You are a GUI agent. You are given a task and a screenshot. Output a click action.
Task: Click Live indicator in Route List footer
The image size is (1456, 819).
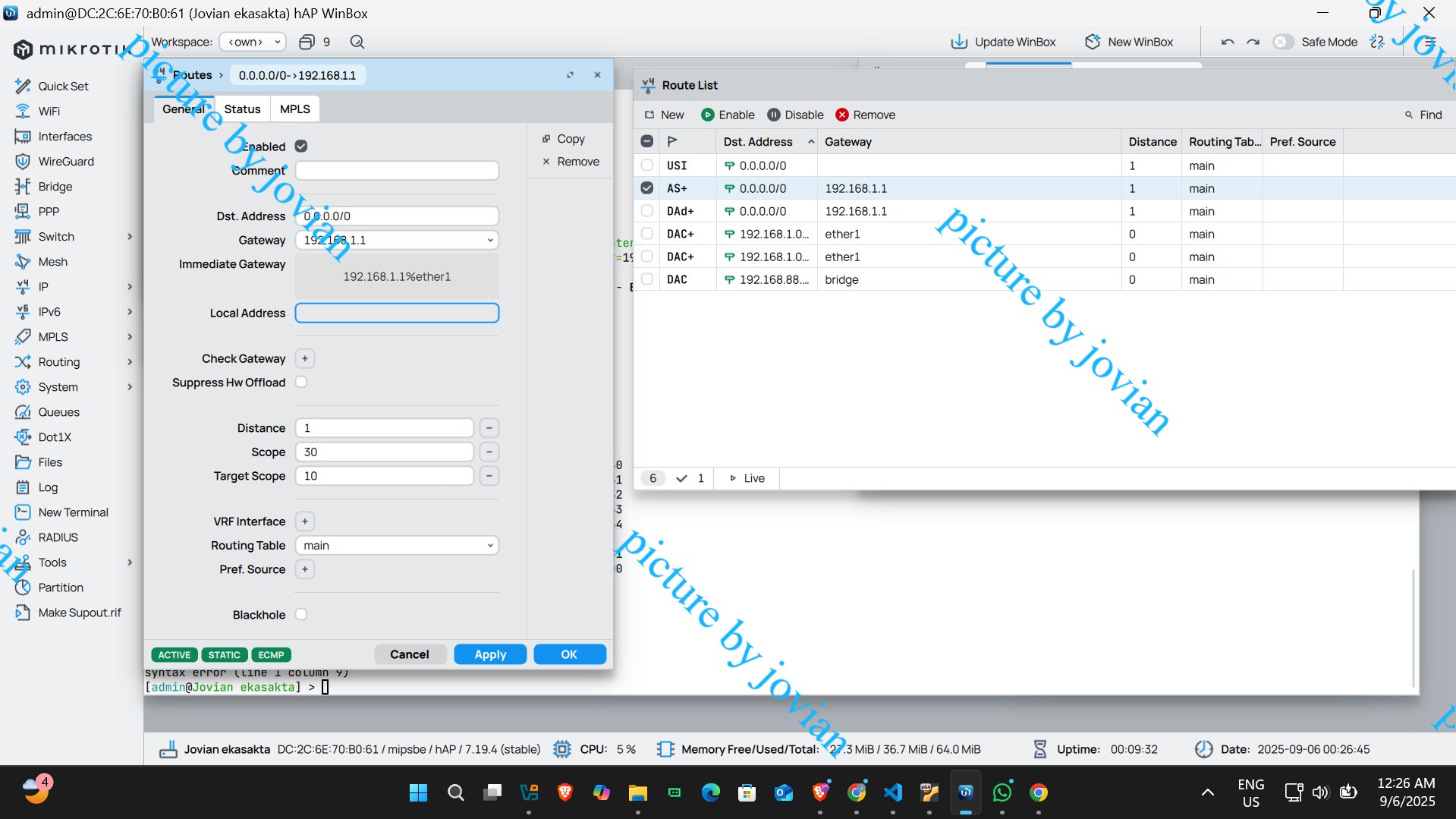tap(747, 479)
